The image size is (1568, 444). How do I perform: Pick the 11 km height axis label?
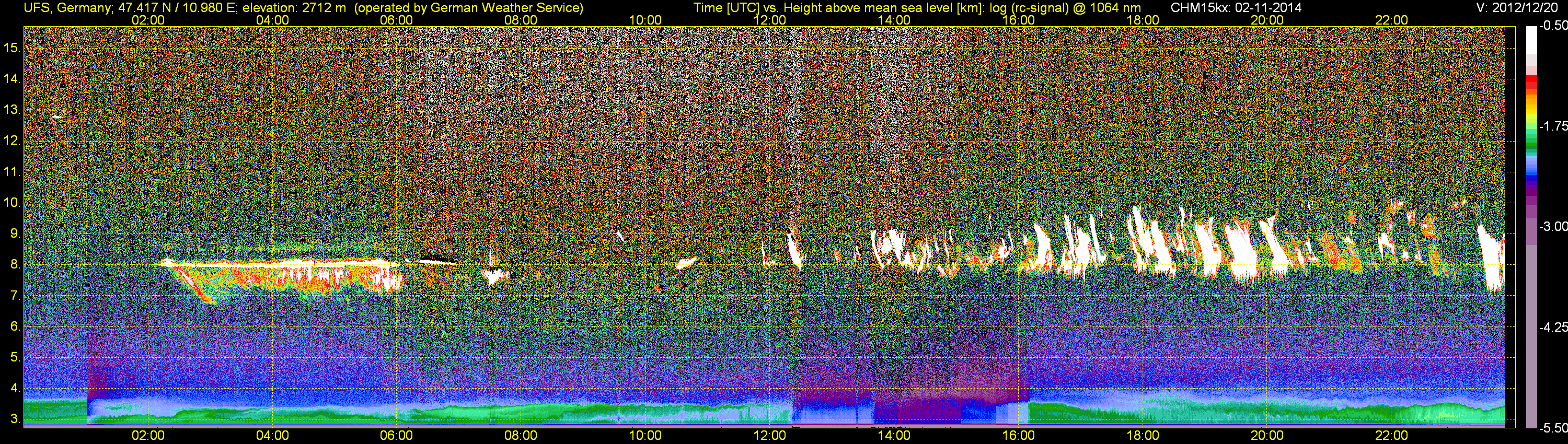click(12, 172)
